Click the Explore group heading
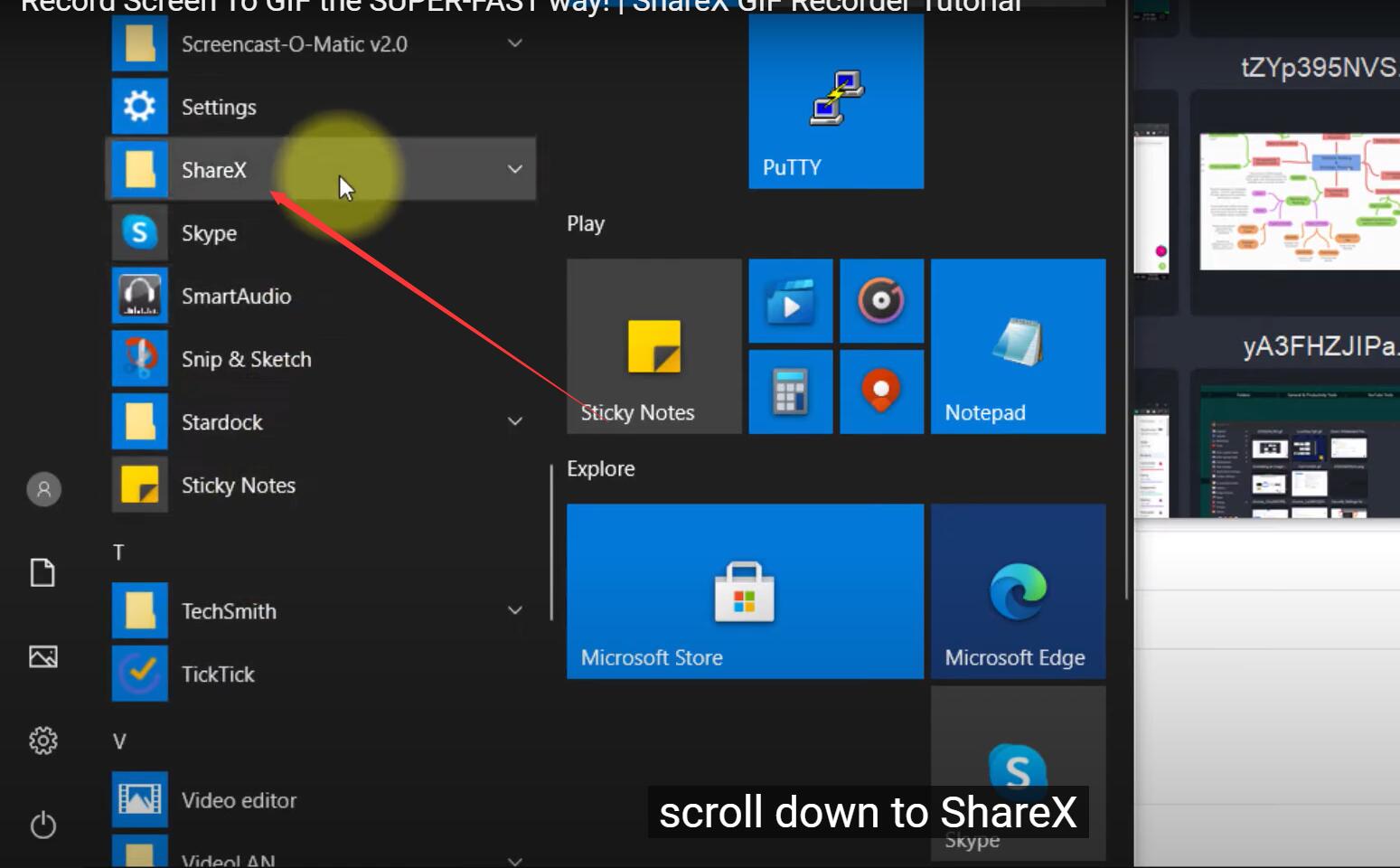The width and height of the screenshot is (1400, 868). click(x=601, y=468)
